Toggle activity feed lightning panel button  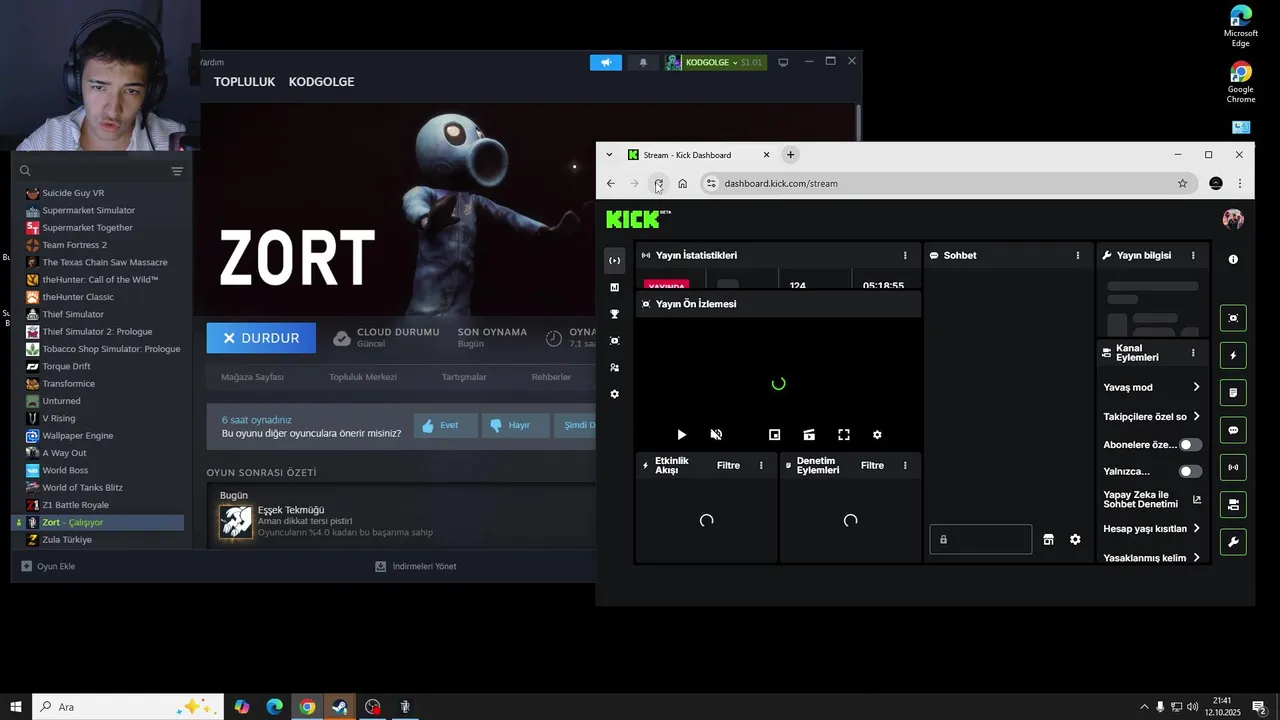pyautogui.click(x=1233, y=355)
